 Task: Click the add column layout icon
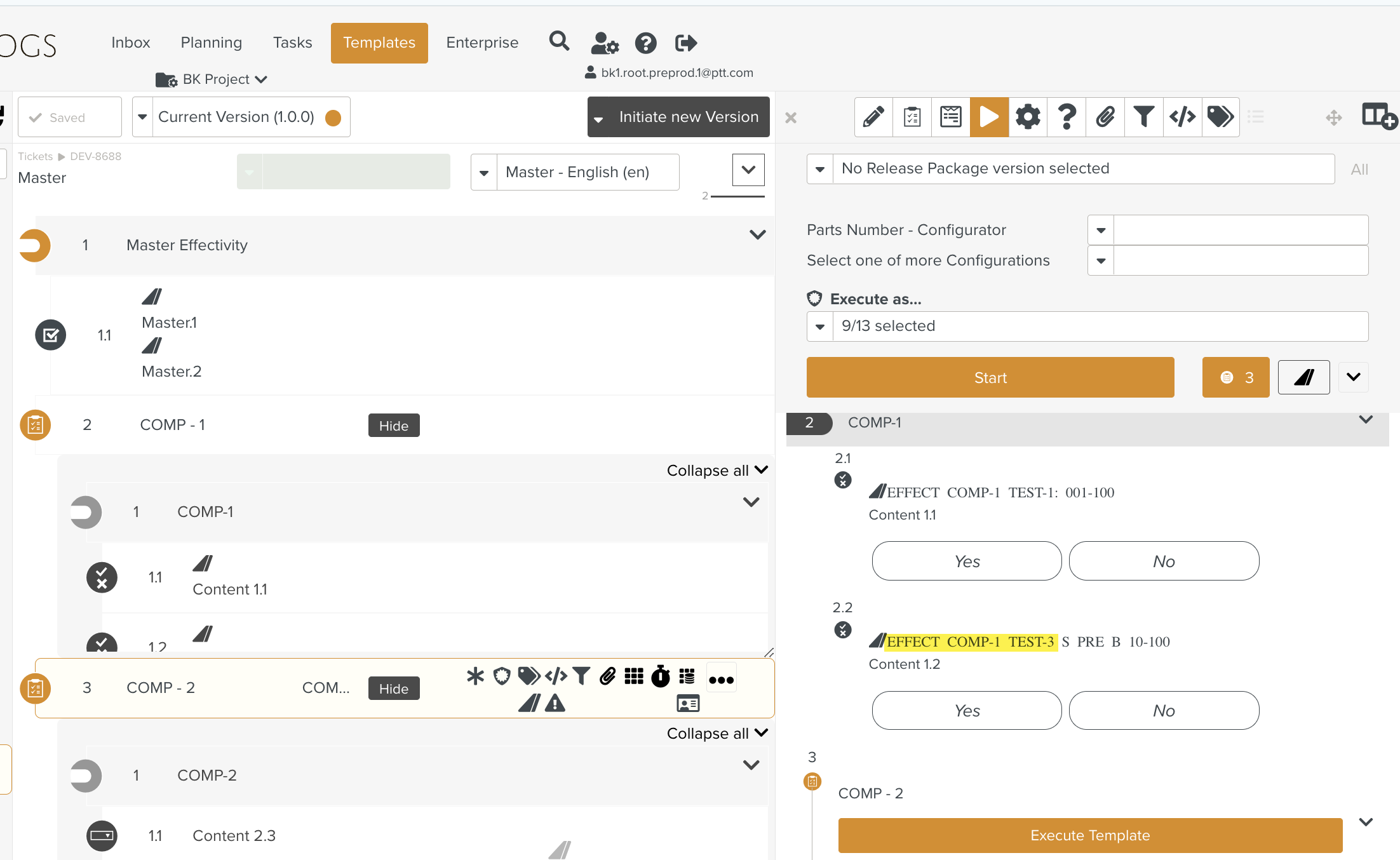1378,117
